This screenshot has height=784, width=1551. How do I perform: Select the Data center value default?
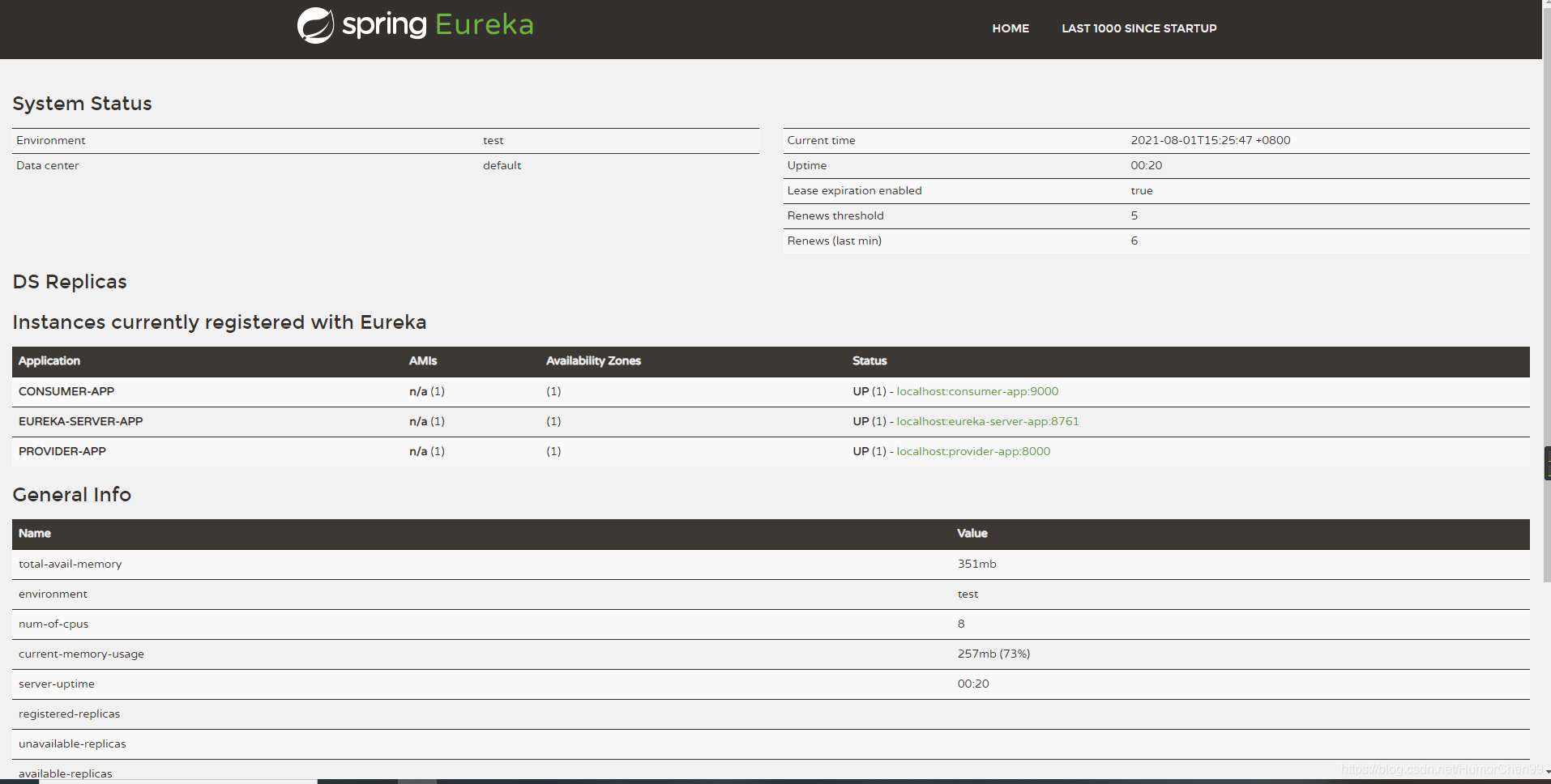[502, 165]
